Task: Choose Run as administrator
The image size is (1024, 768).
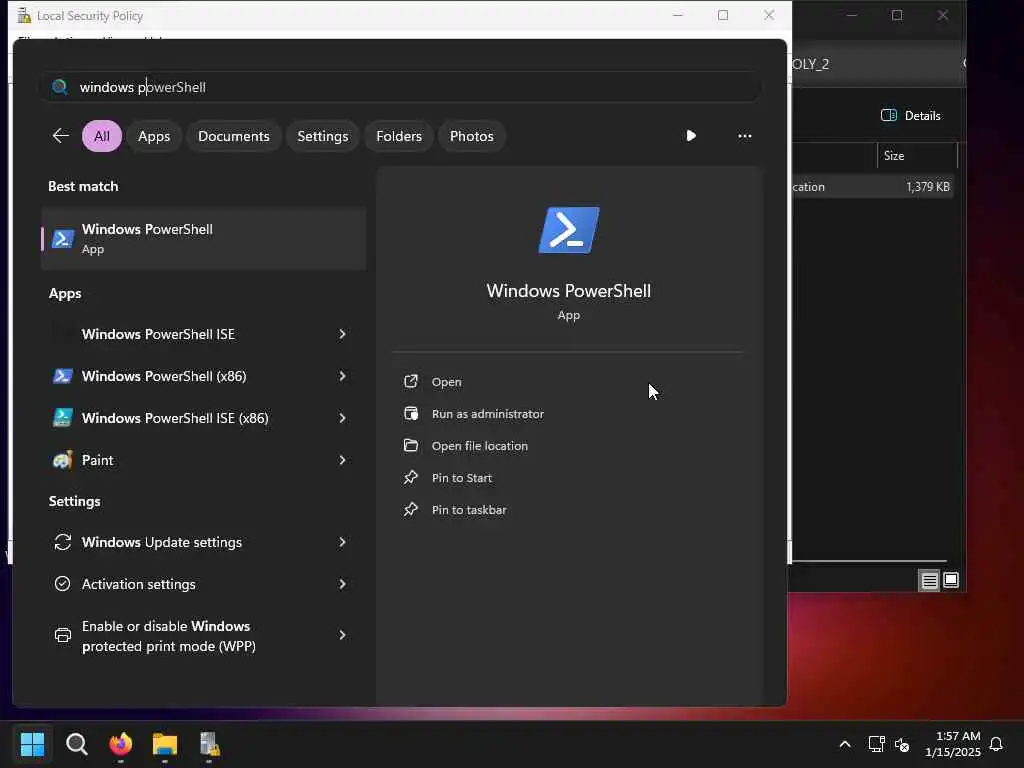Action: [x=488, y=414]
